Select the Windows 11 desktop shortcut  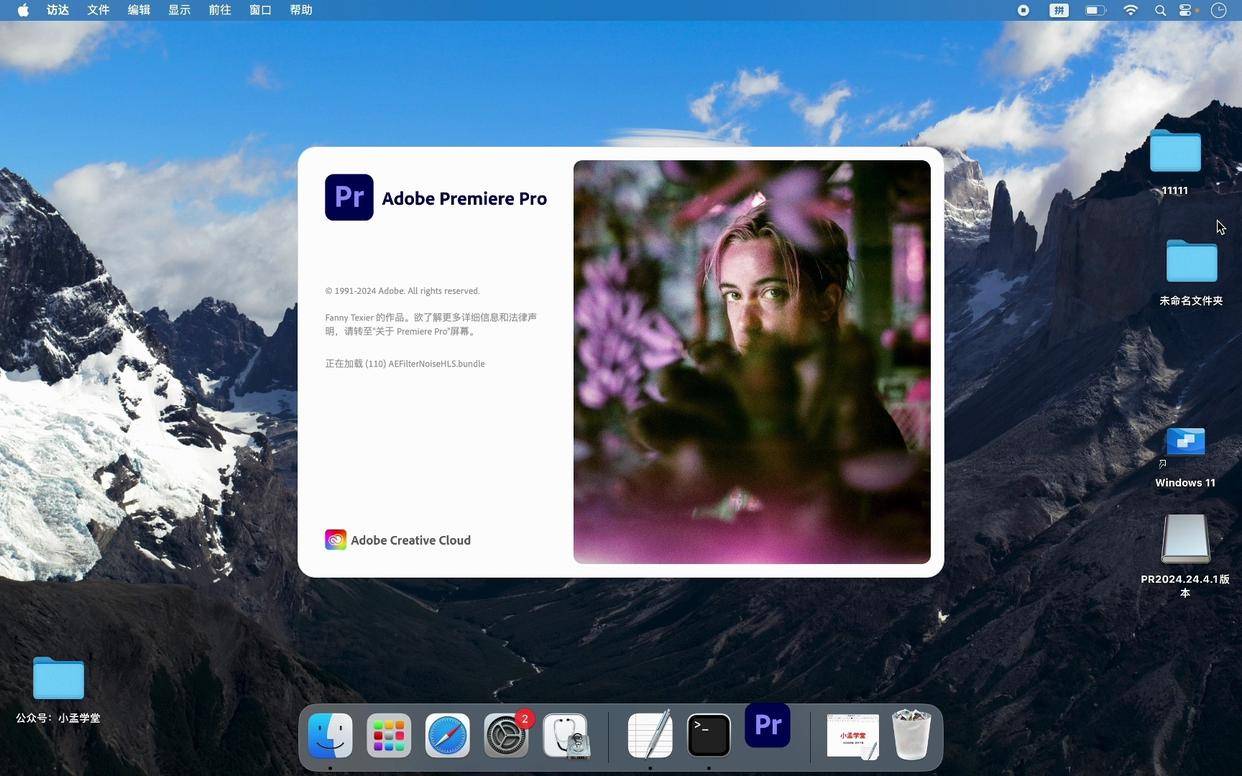[x=1185, y=457]
